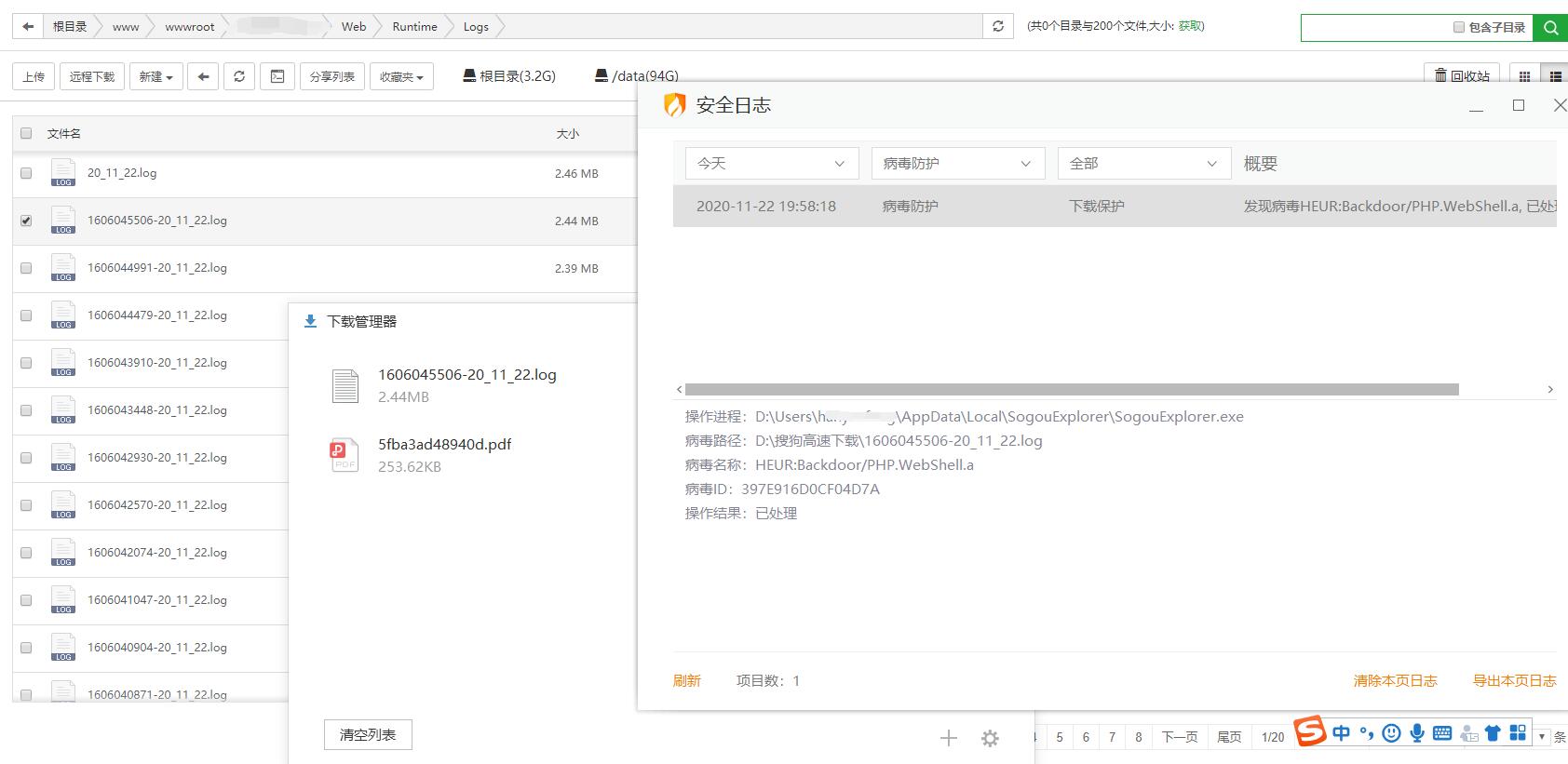Image resolution: width=1568 pixels, height=764 pixels.
Task: Click the skin (shirt) icon on the IME bar
Action: click(x=1493, y=733)
